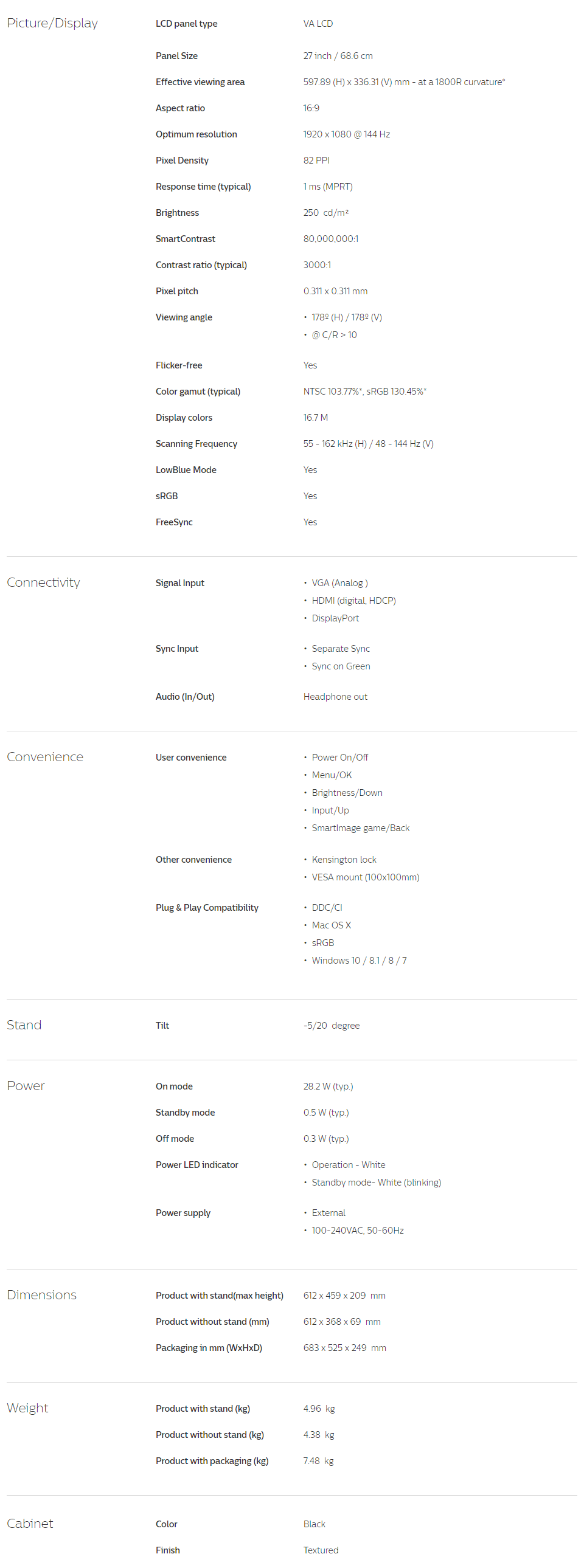Click the Power section heading
The image size is (584, 1568).
pyautogui.click(x=26, y=1086)
